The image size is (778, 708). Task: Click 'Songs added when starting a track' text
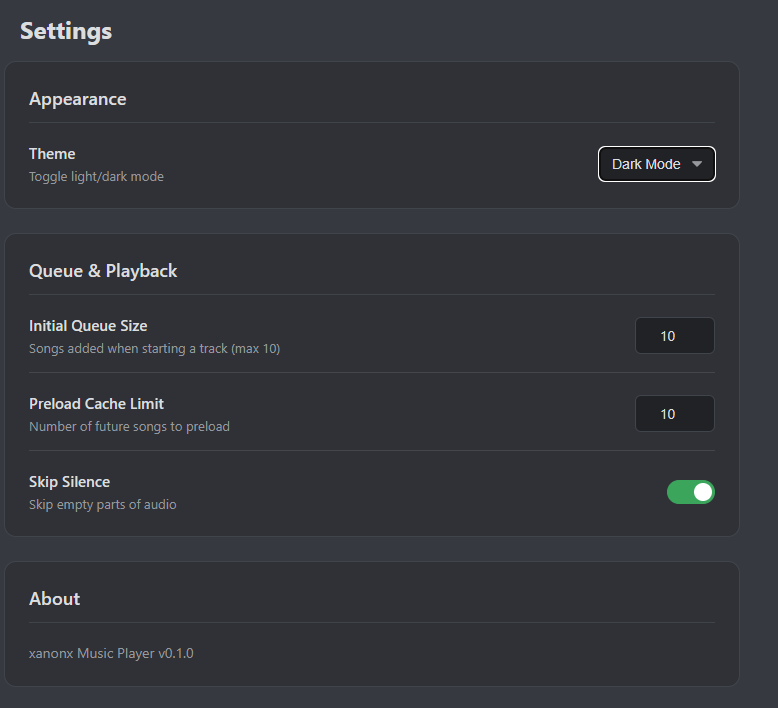coord(154,349)
